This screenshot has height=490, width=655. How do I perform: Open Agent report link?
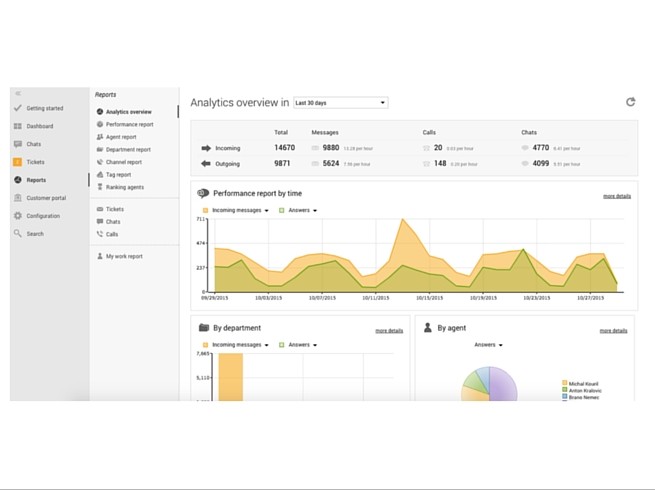click(121, 137)
